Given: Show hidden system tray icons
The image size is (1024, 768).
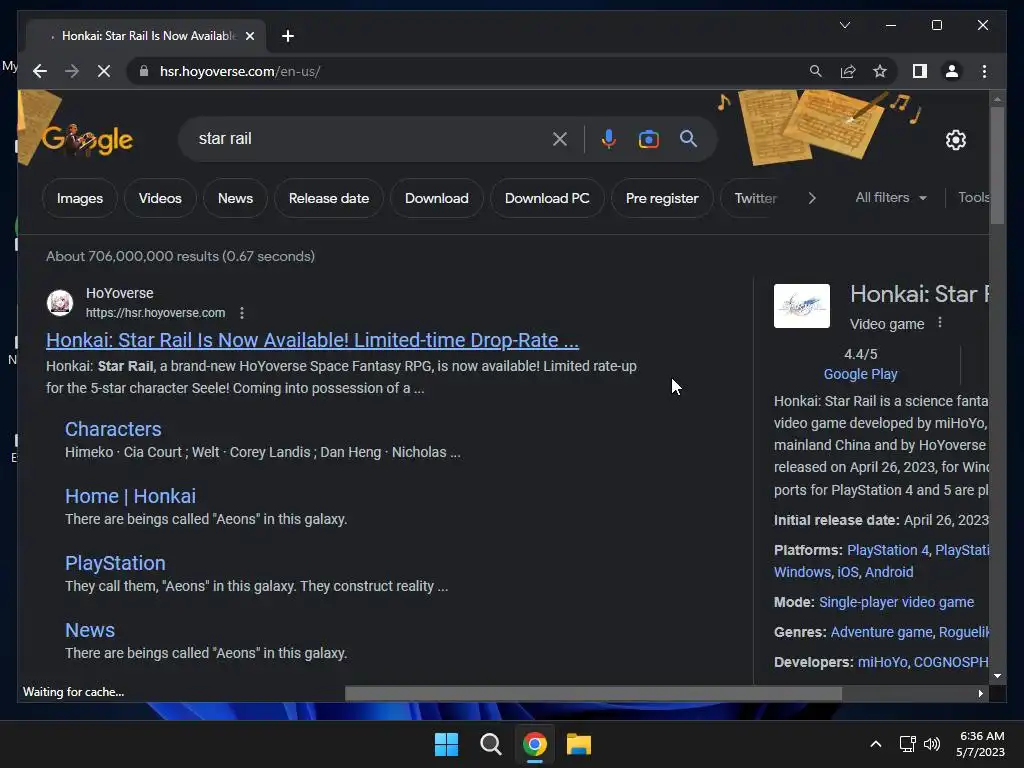Looking at the screenshot, I should click(876, 744).
